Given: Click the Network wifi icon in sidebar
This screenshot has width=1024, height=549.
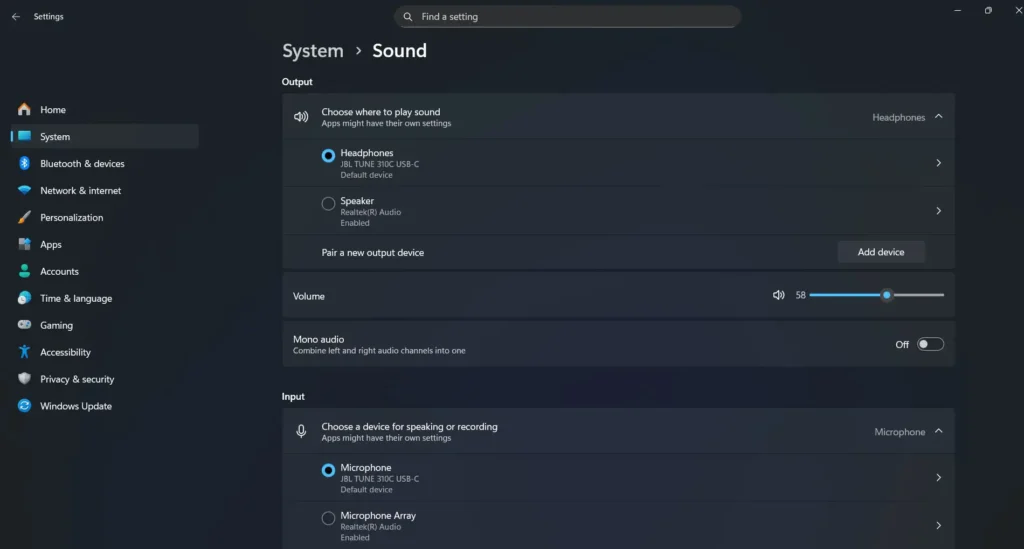Looking at the screenshot, I should [x=24, y=190].
